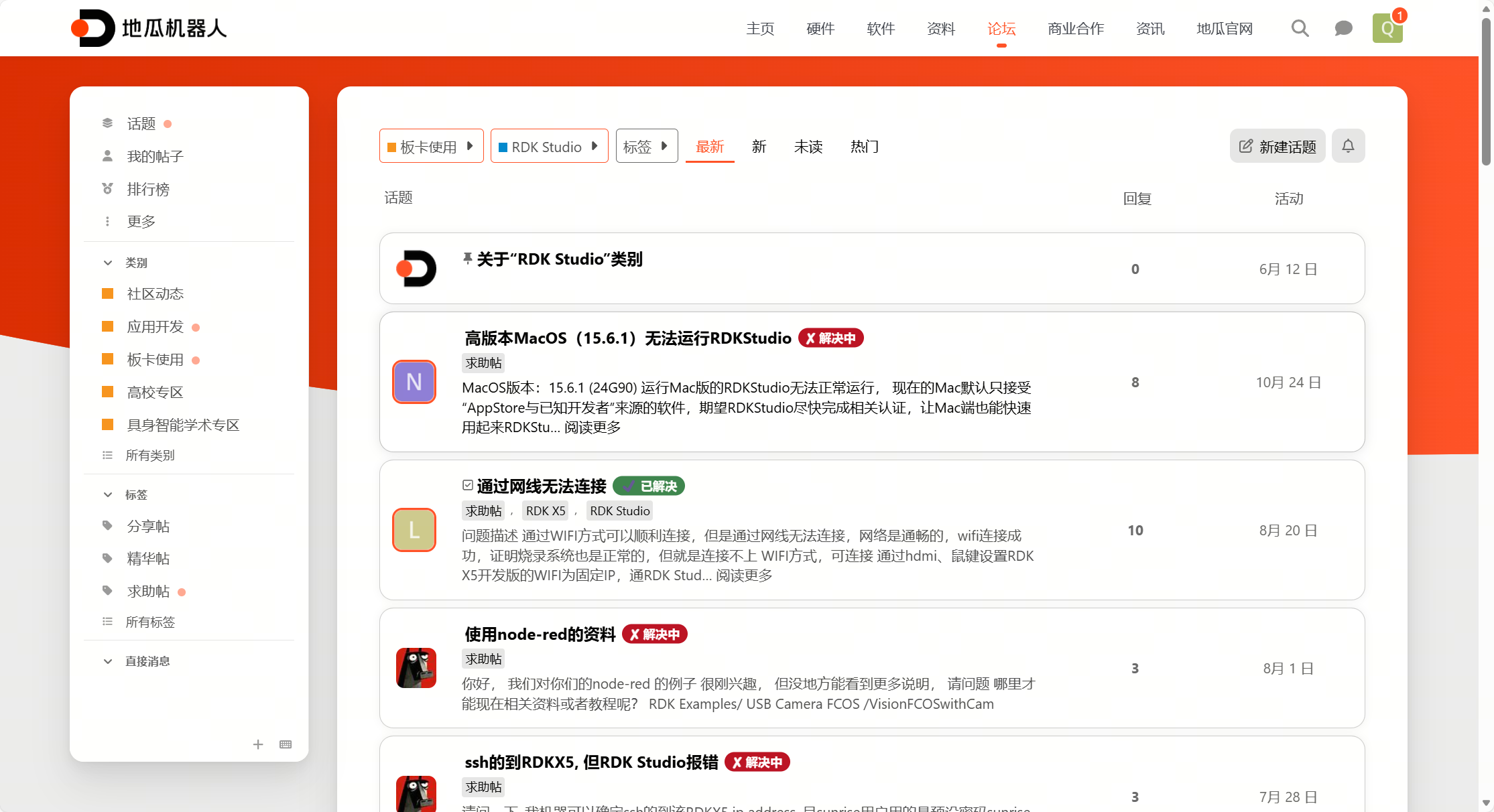Click the orange color square beside 应用开发
1494x812 pixels.
point(108,326)
